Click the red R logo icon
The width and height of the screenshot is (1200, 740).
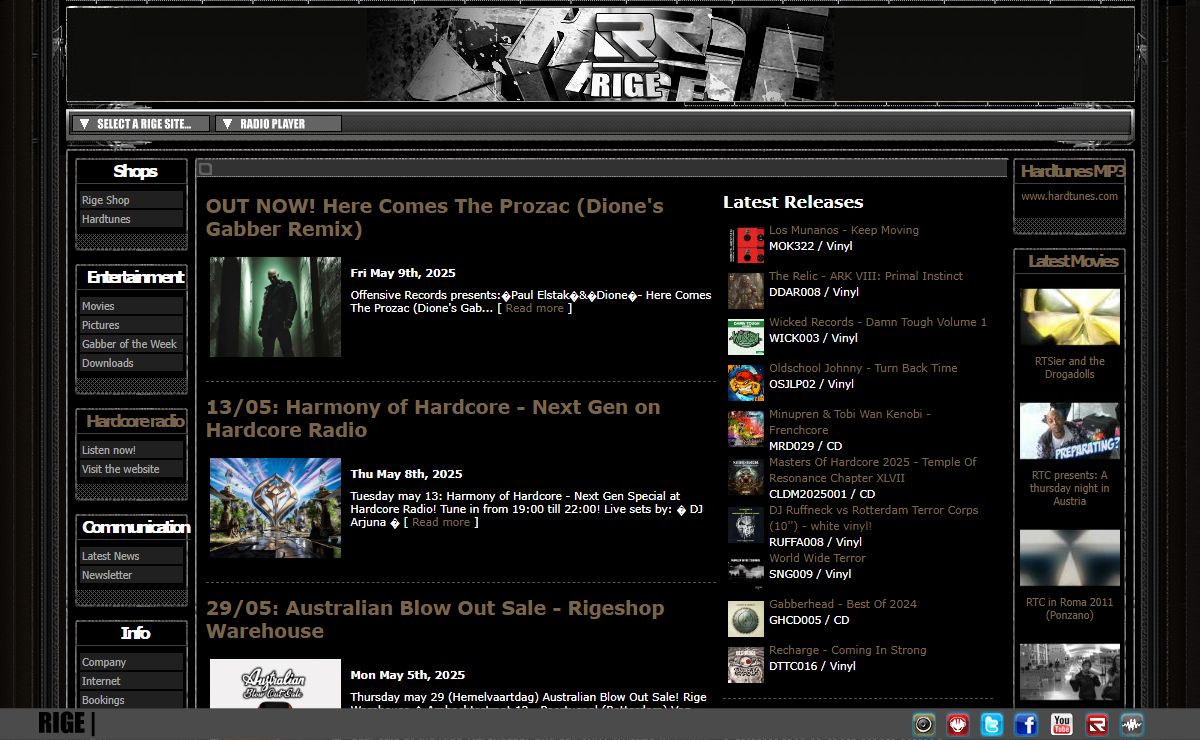point(1097,725)
